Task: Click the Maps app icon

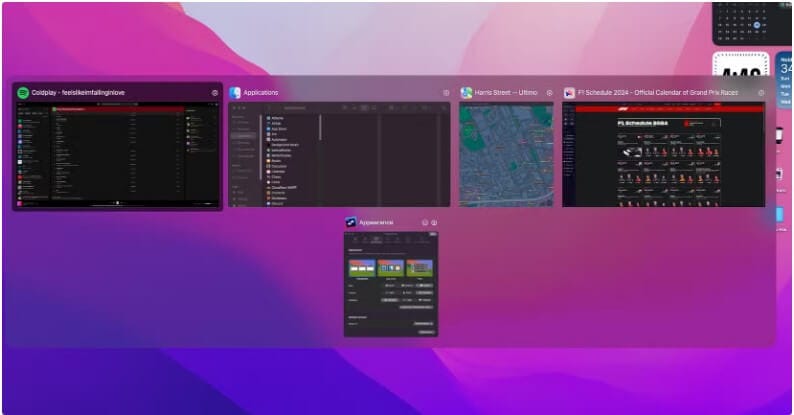Action: [466, 93]
